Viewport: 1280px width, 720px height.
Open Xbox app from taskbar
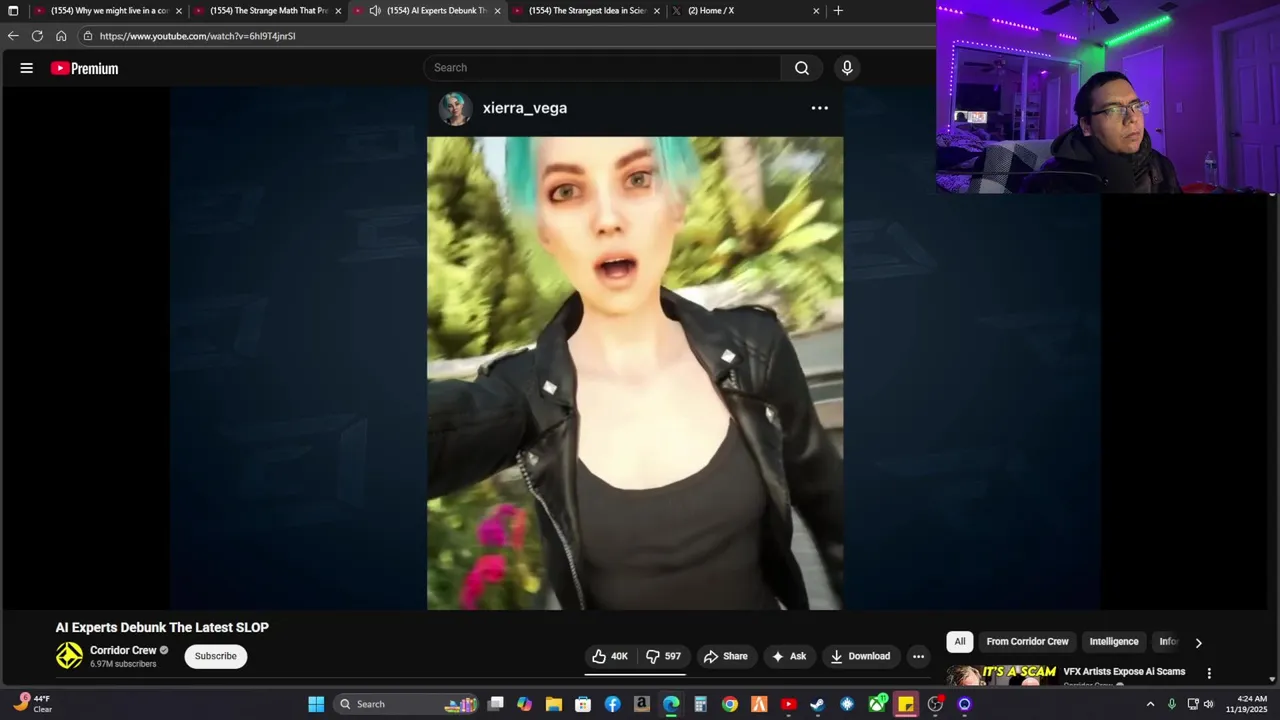pos(877,704)
